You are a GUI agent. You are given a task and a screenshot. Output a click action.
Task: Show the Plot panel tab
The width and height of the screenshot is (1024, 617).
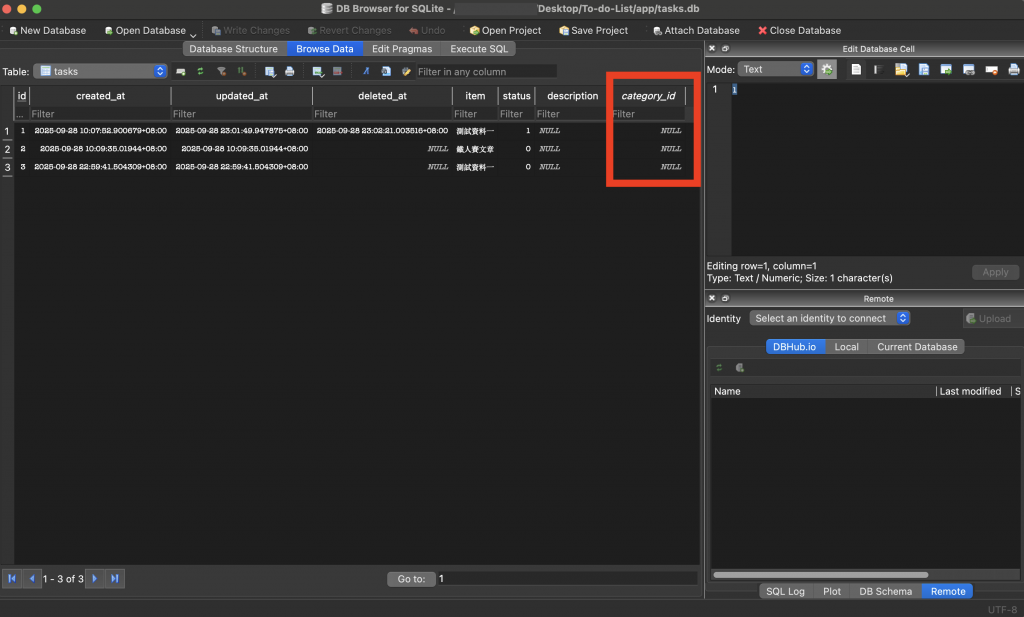click(831, 591)
